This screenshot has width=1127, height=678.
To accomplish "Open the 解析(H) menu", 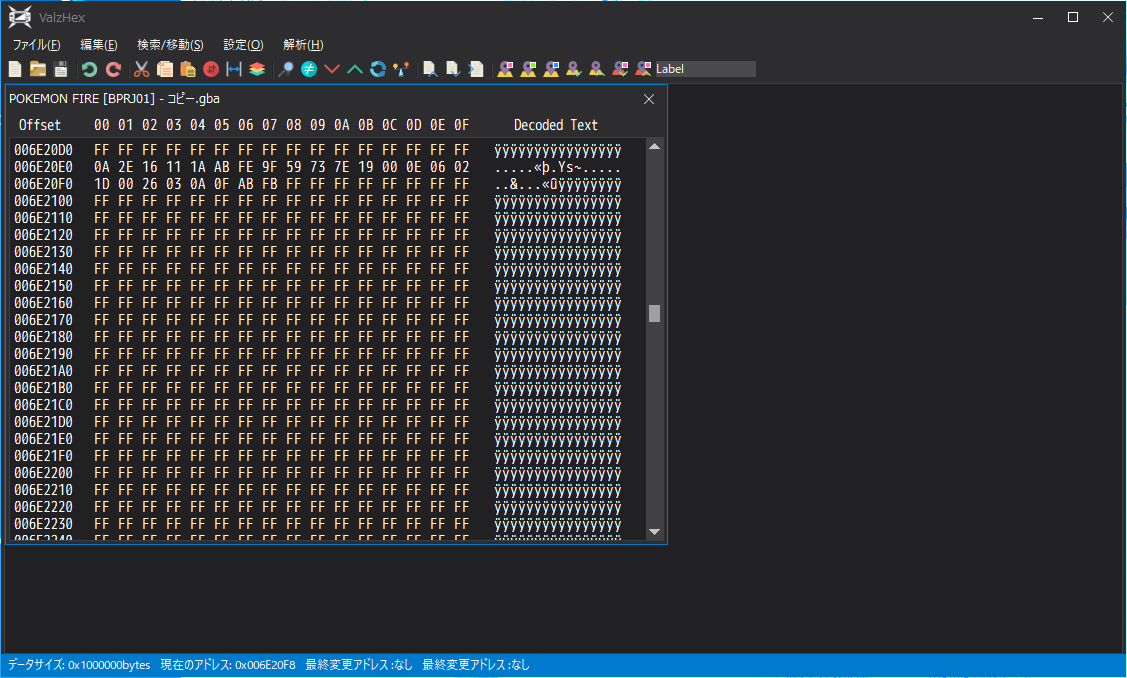I will click(x=303, y=45).
